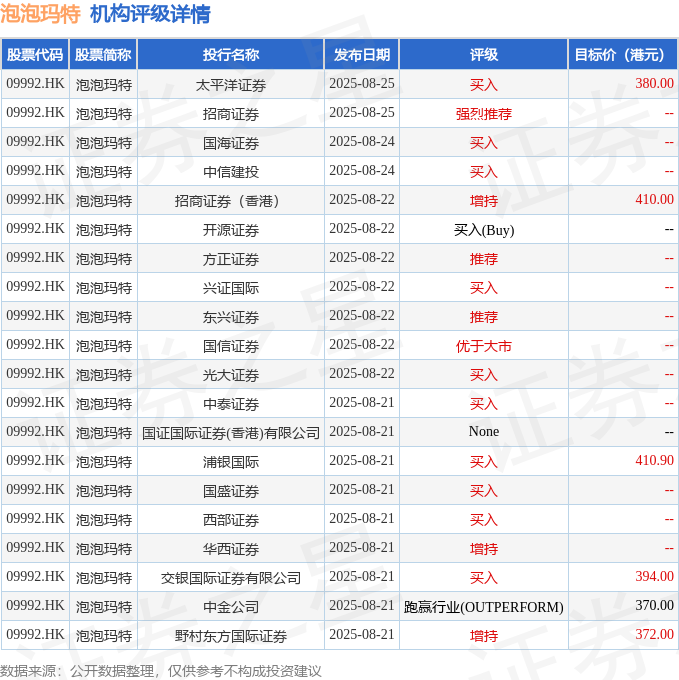The width and height of the screenshot is (679, 680).
Task: Click the 国盛证券 cell
Action: click(231, 491)
